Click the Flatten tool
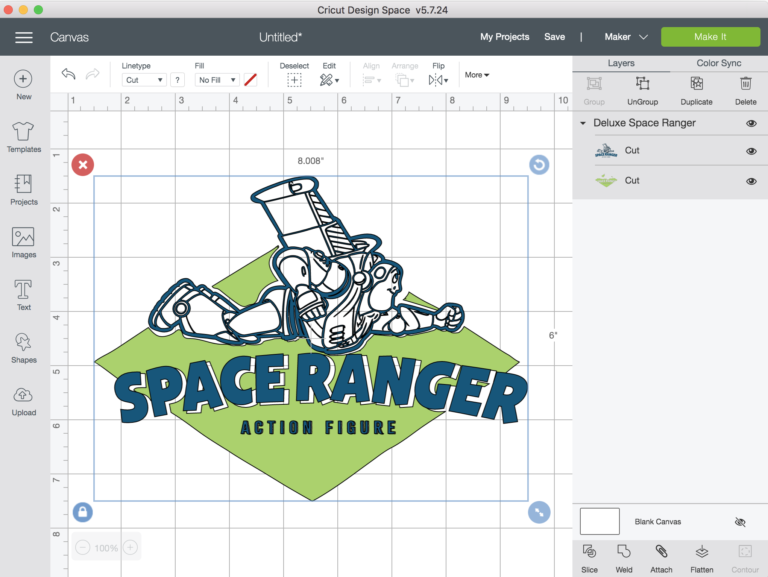The image size is (768, 577). (701, 558)
